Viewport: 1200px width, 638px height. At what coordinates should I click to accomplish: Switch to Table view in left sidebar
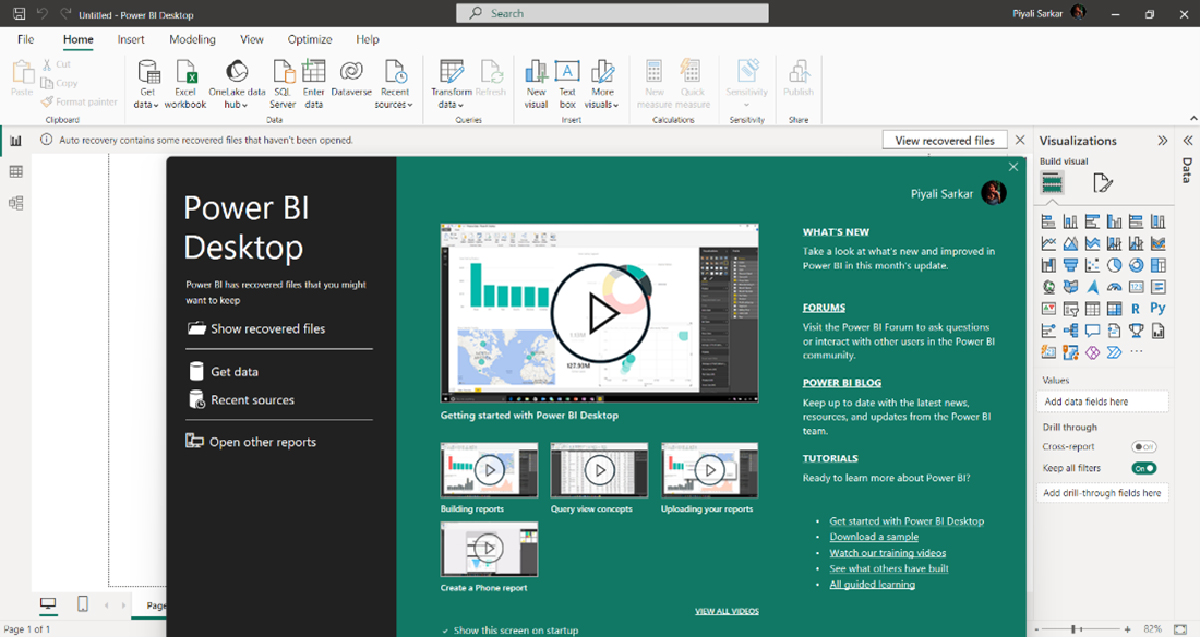tap(16, 172)
